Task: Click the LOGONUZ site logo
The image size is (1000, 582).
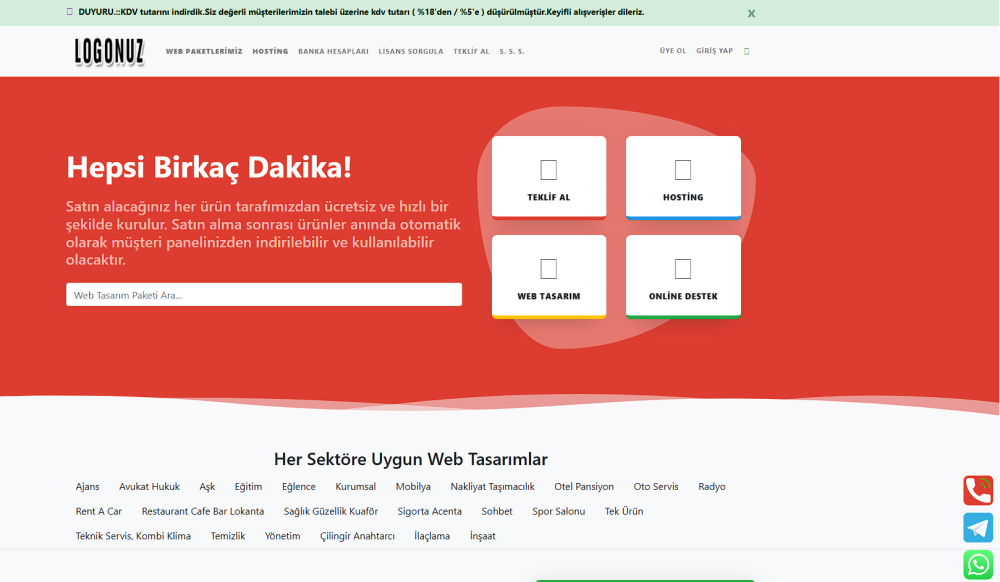Action: point(109,51)
